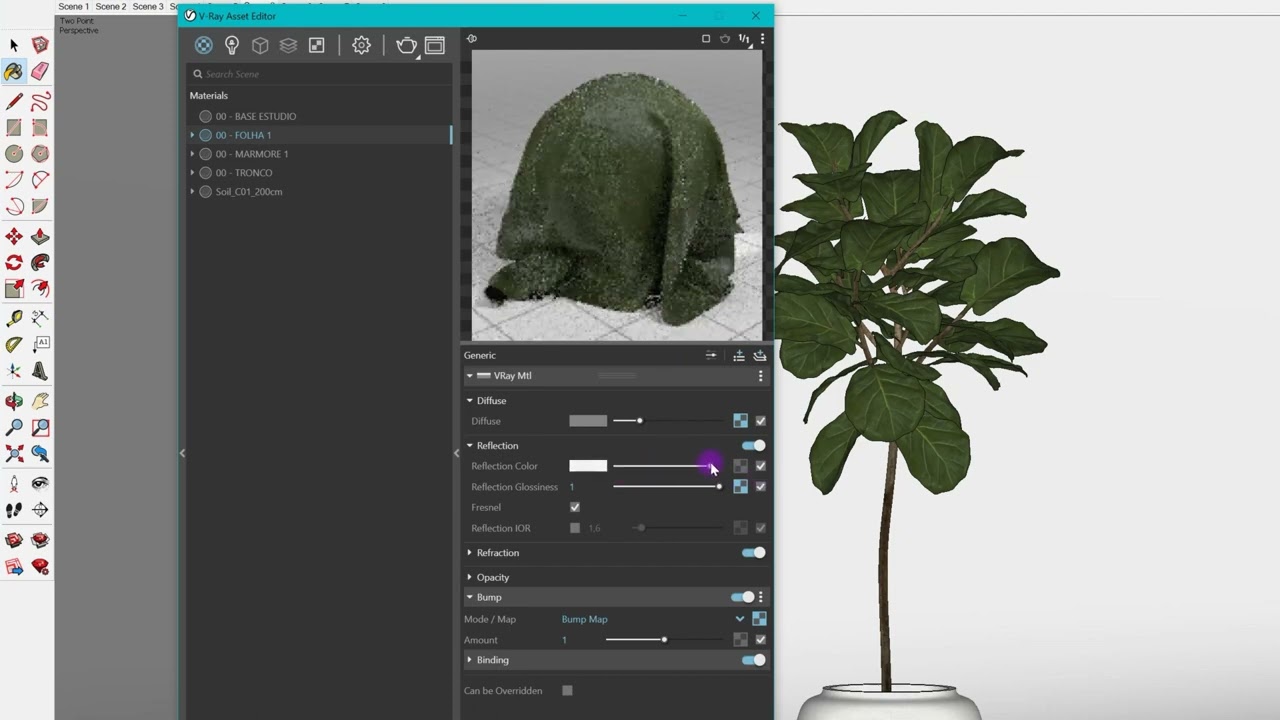Select the Look Around eye tool
The width and height of the screenshot is (1280, 720).
point(40,483)
